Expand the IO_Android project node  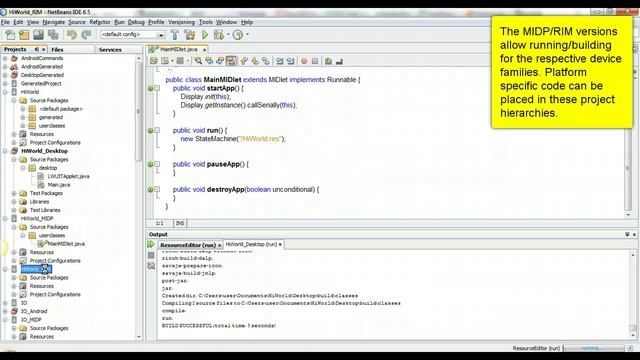(5, 311)
